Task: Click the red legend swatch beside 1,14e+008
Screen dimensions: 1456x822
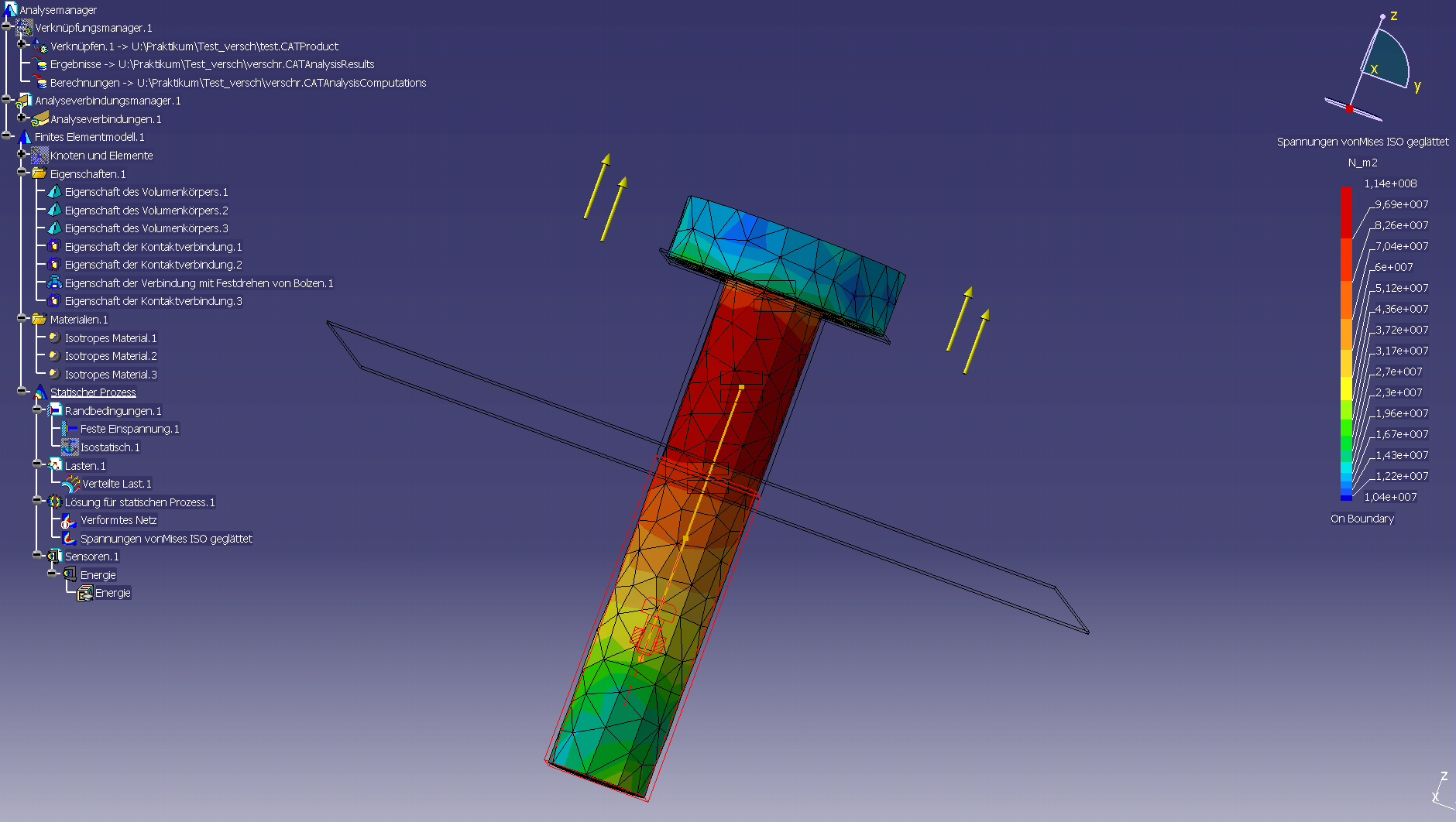Action: tap(1346, 212)
